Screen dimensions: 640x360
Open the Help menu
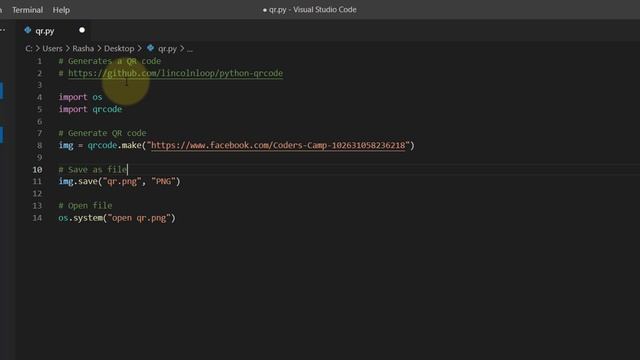click(61, 10)
